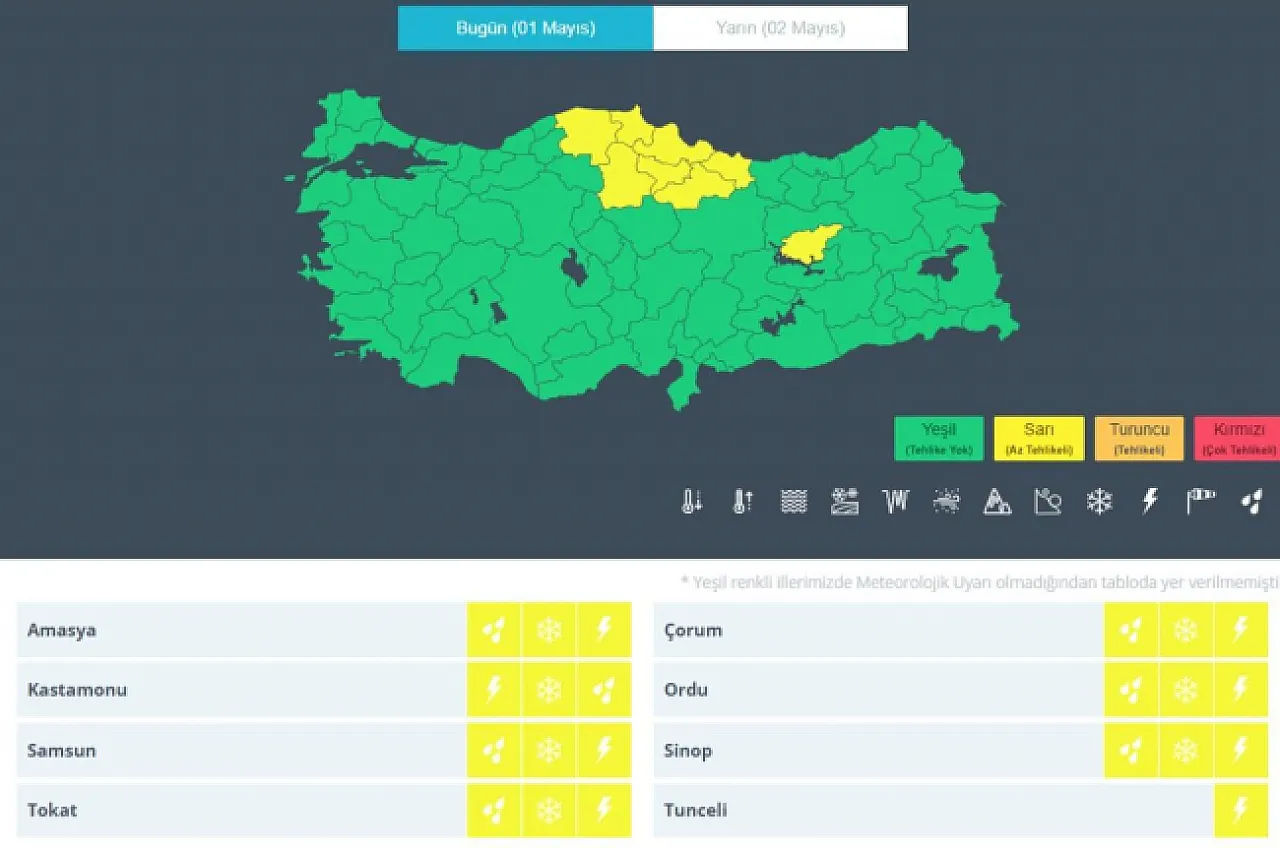
Task: Click Samsun's snowflake warning icon
Action: click(549, 750)
